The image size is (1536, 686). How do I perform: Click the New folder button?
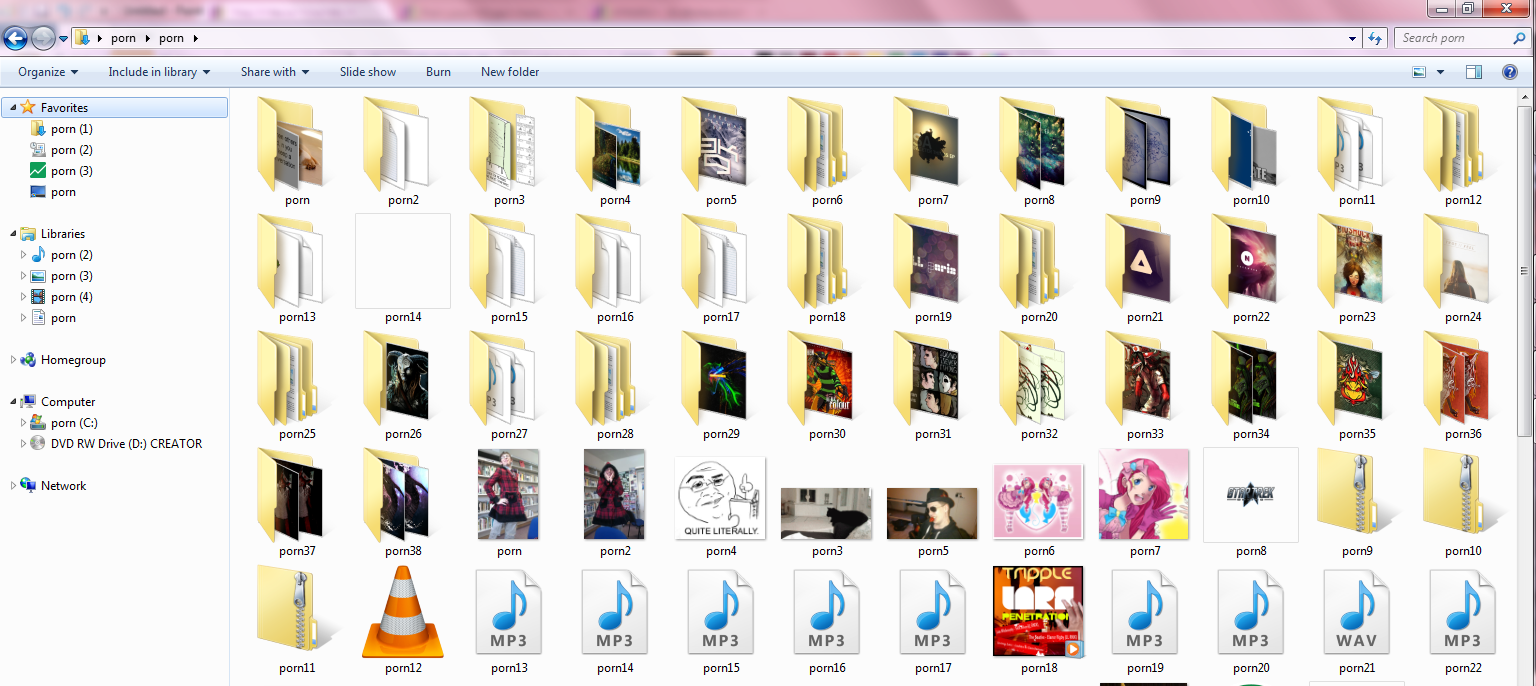point(509,72)
